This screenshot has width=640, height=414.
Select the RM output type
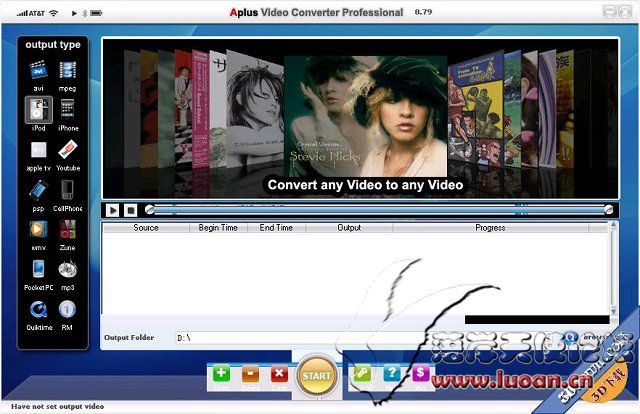pos(67,309)
